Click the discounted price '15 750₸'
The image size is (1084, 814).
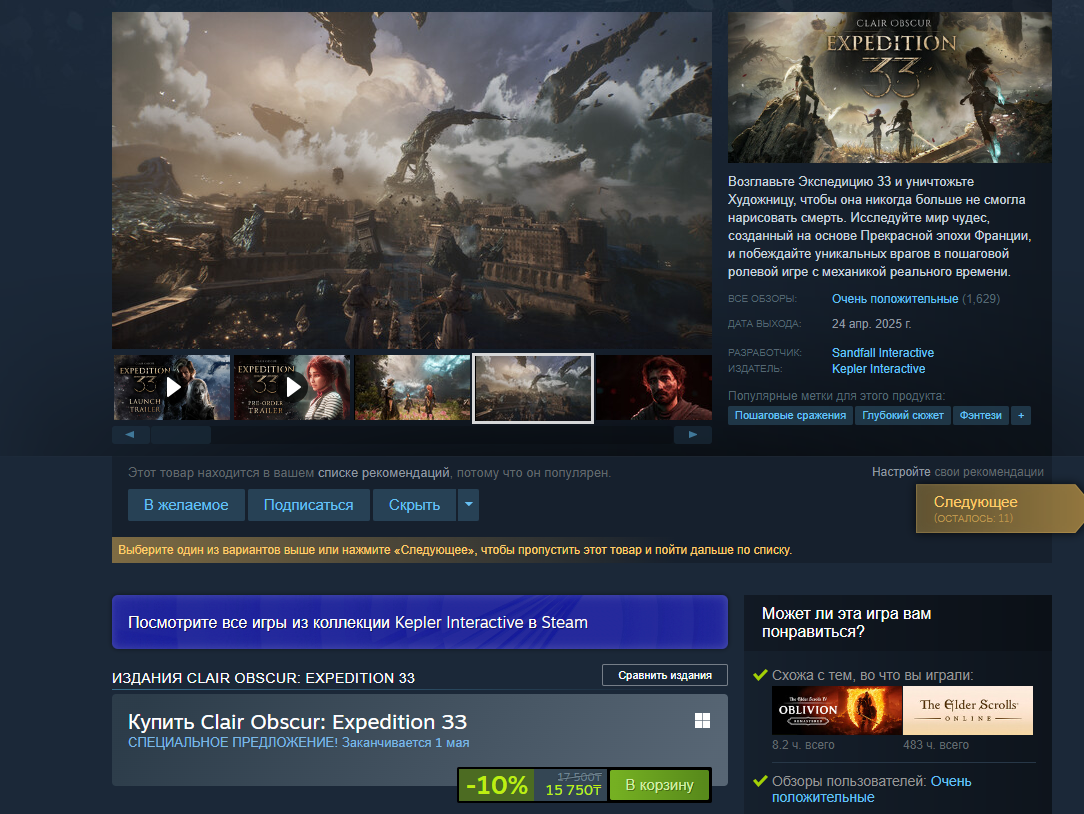(573, 790)
